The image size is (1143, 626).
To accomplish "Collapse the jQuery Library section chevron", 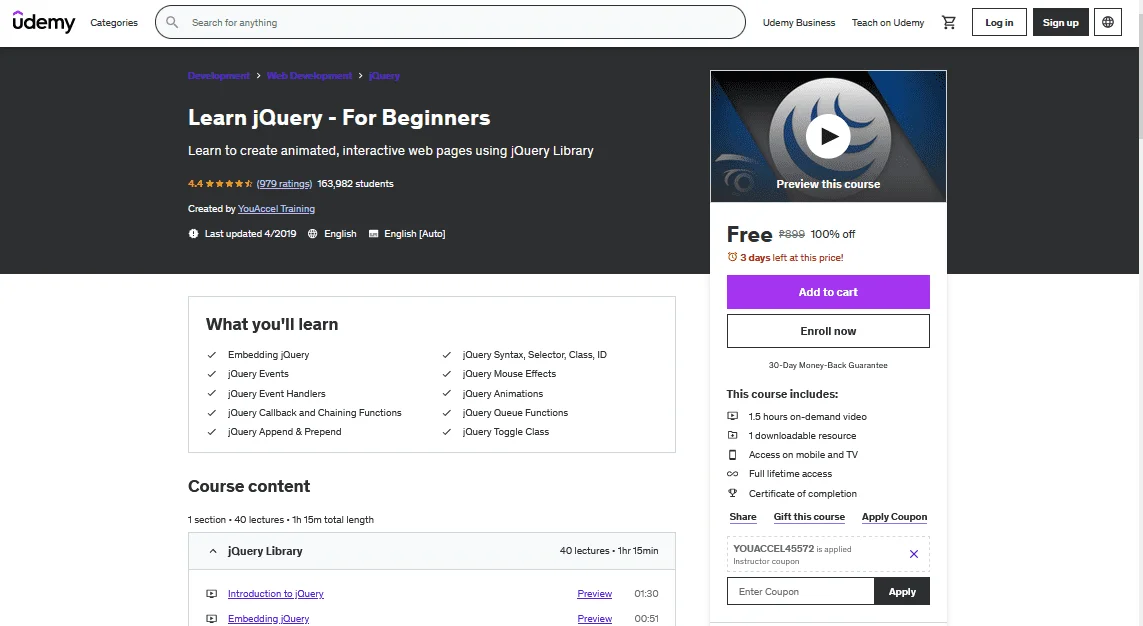I will click(x=213, y=551).
